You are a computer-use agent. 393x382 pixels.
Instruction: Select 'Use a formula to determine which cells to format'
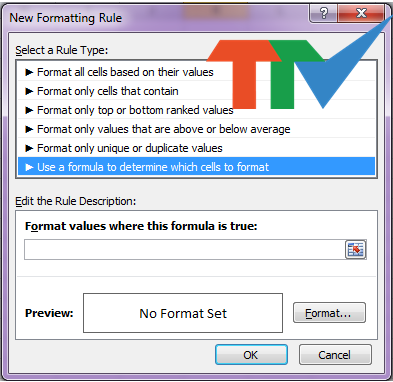pyautogui.click(x=196, y=167)
